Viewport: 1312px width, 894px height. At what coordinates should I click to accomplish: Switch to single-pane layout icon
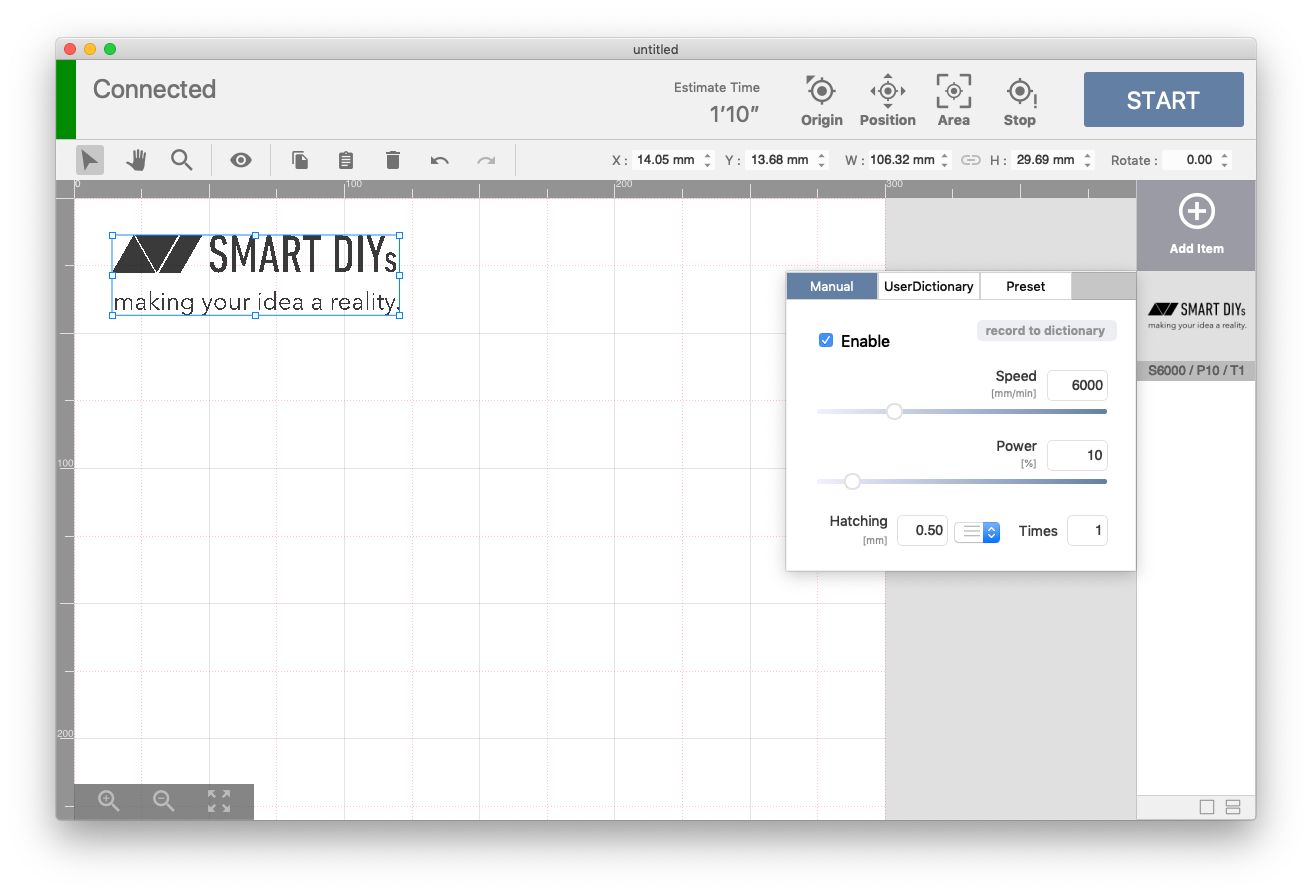tap(1207, 807)
